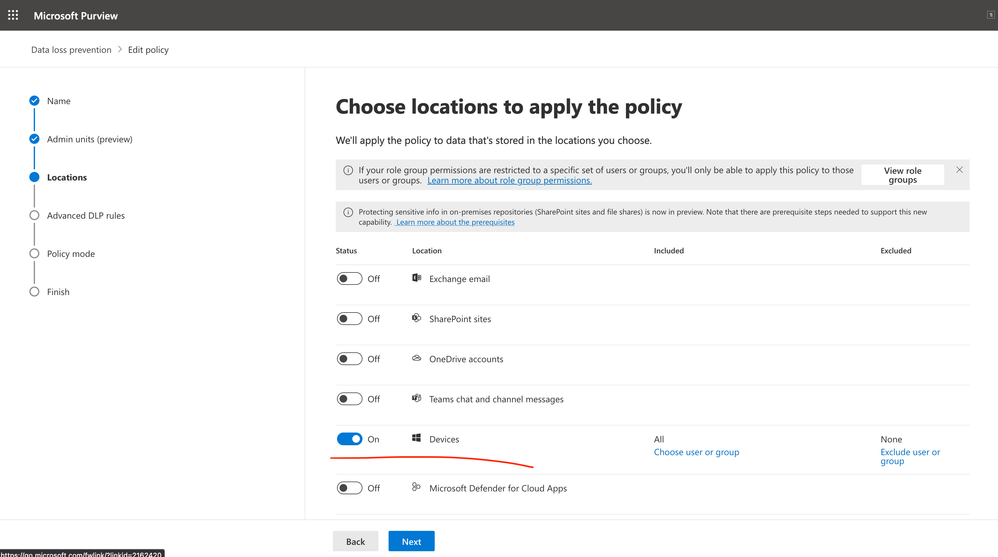This screenshot has height=557, width=998.
Task: Click the info icon in on-premises banner
Action: pyautogui.click(x=348, y=212)
